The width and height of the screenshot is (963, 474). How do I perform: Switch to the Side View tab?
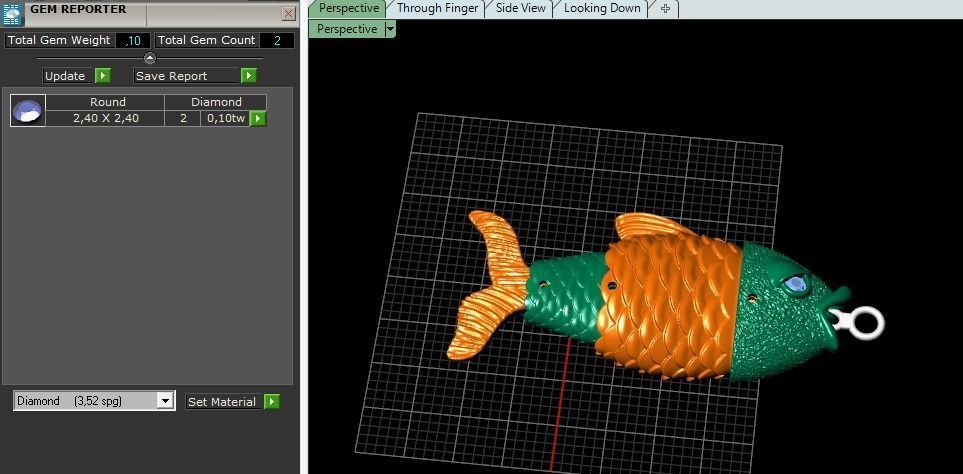tap(520, 9)
